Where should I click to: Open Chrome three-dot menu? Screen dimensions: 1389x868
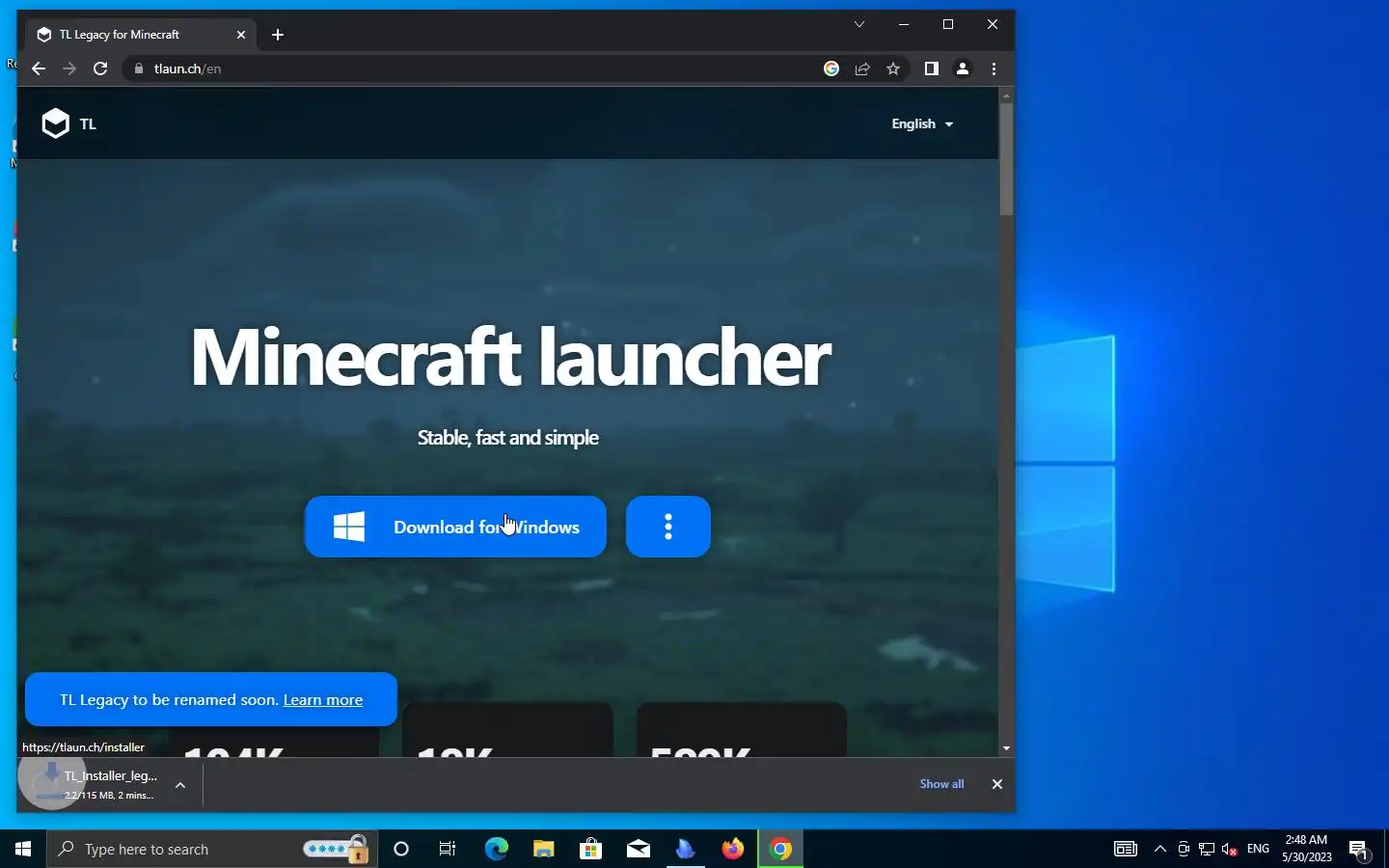[x=994, y=68]
